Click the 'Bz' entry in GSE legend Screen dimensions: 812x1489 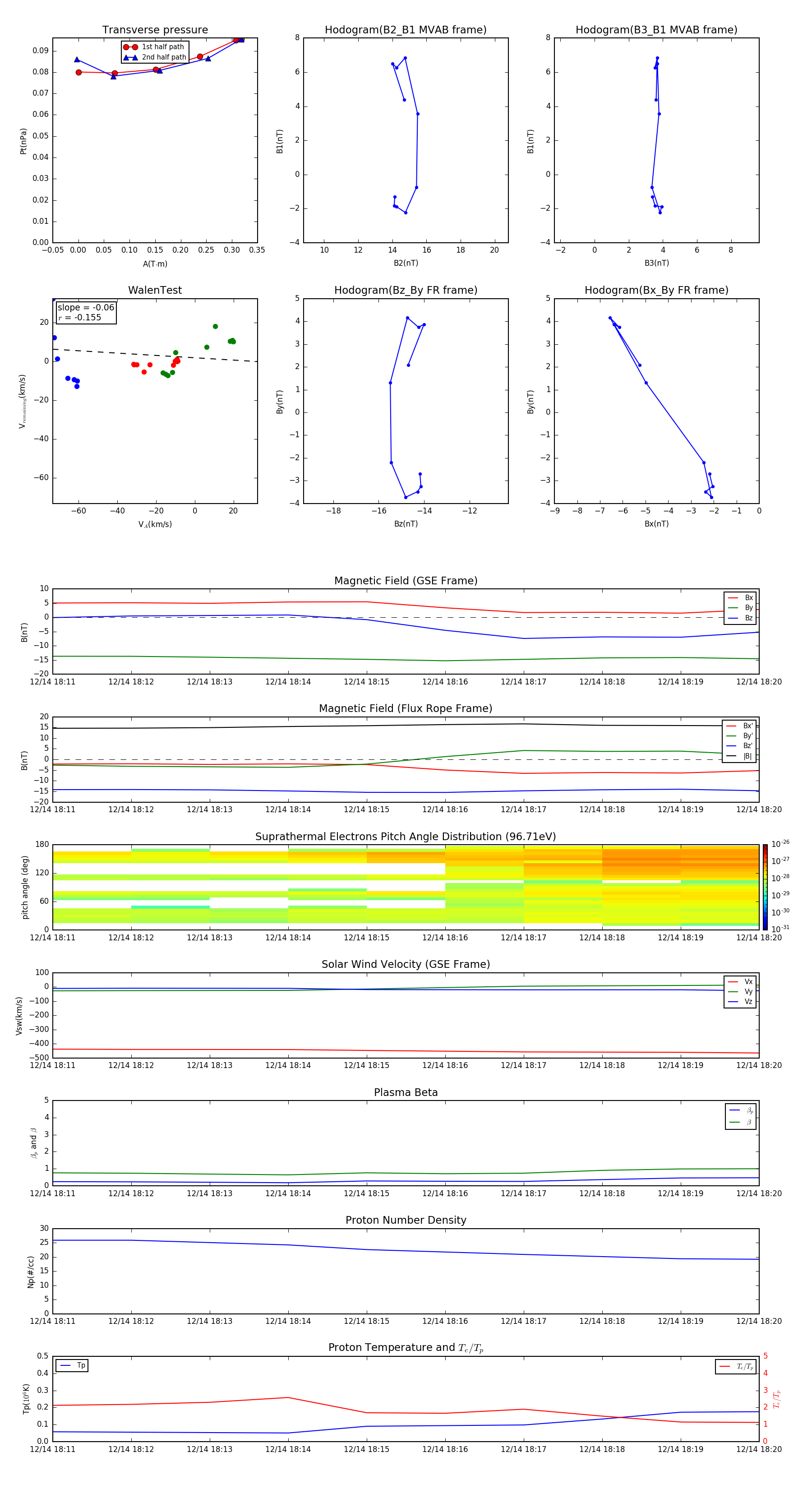(x=740, y=618)
